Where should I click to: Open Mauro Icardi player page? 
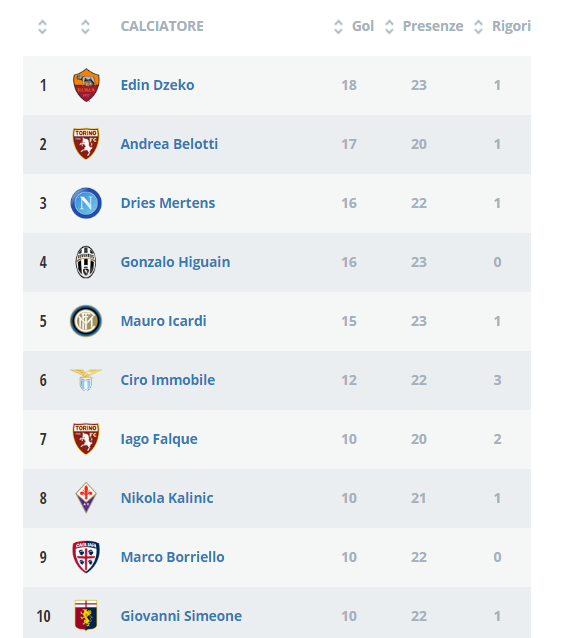(164, 321)
